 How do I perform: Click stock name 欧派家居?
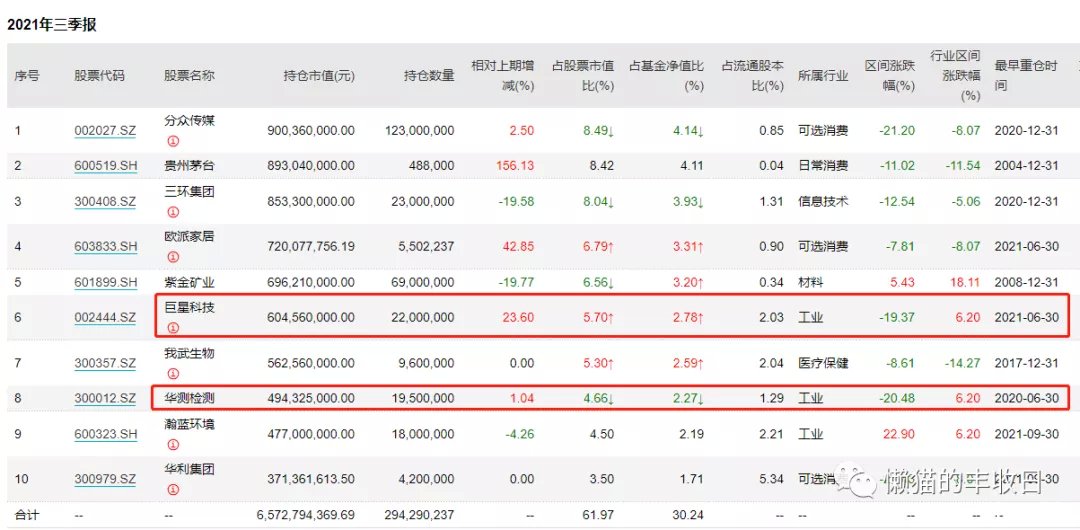click(x=189, y=237)
